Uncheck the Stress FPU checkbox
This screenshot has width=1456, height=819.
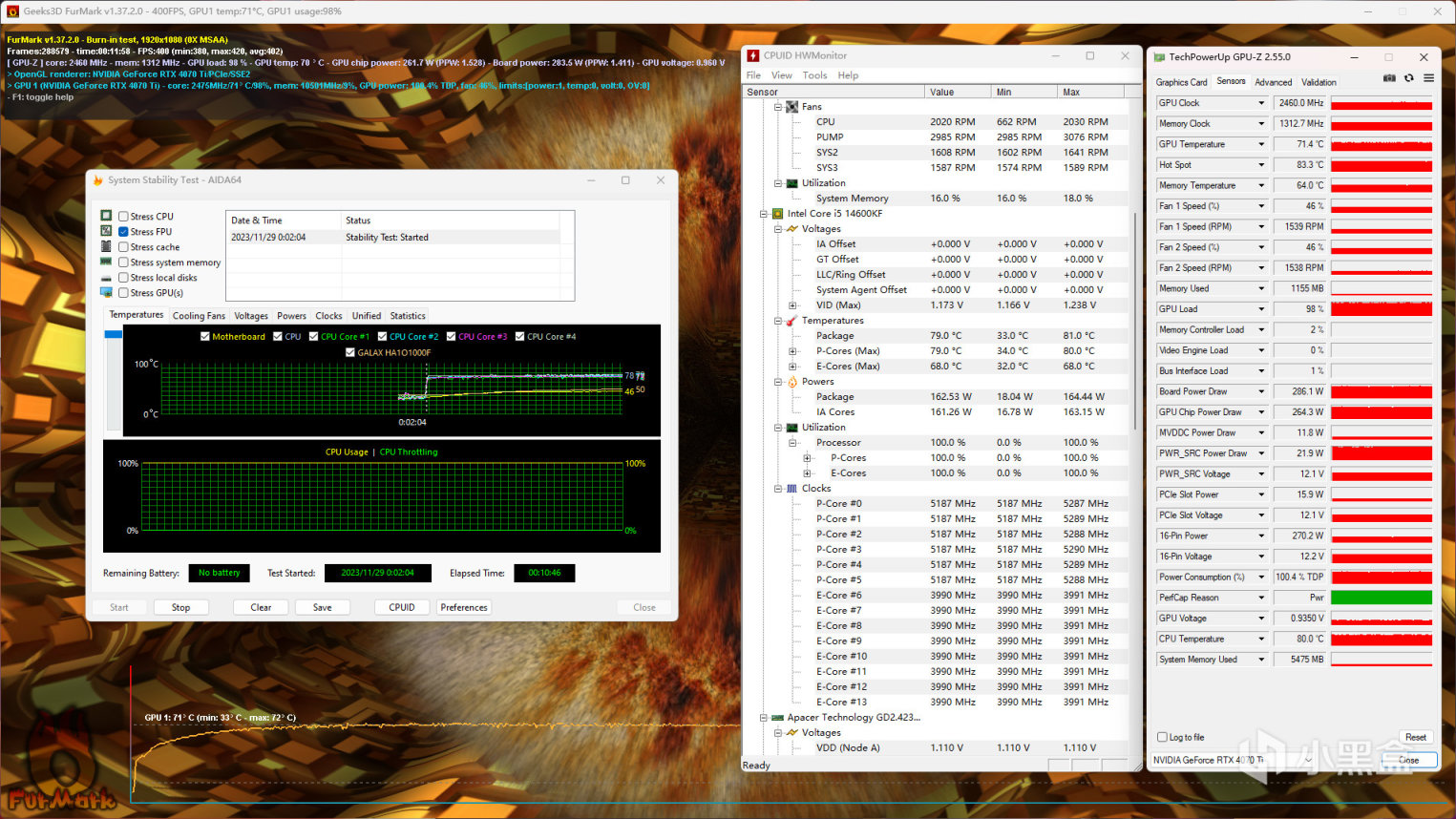(123, 232)
